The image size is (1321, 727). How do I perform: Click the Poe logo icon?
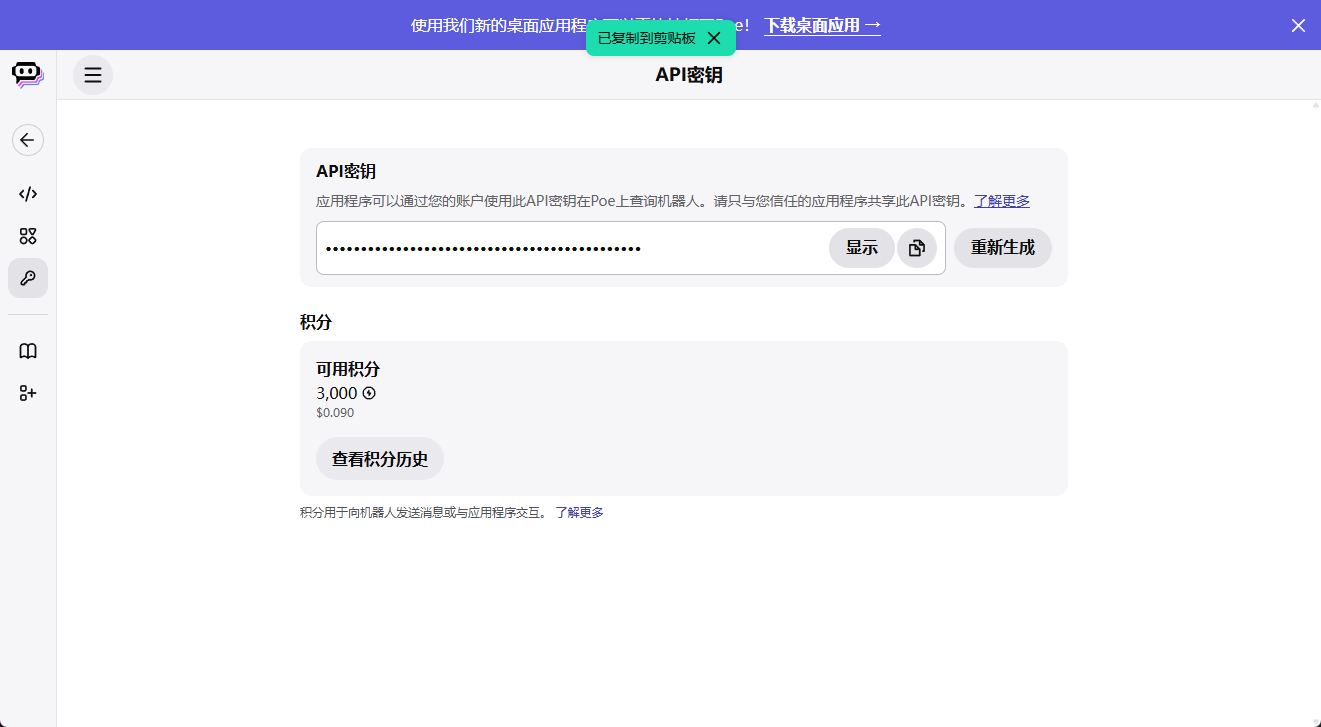(x=27, y=75)
